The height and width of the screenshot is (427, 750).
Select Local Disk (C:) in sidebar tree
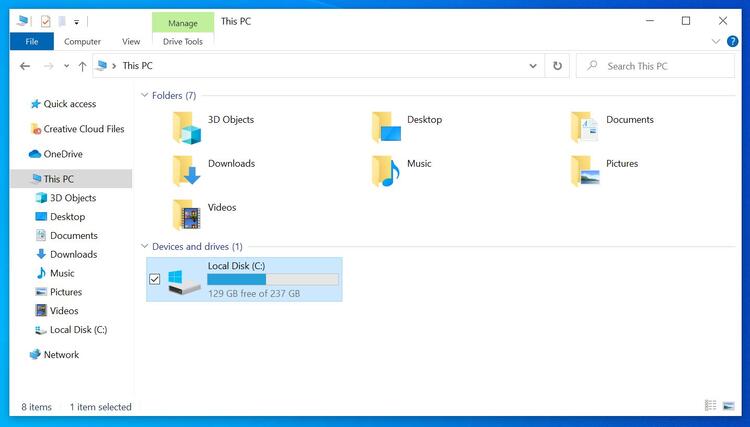tap(71, 329)
